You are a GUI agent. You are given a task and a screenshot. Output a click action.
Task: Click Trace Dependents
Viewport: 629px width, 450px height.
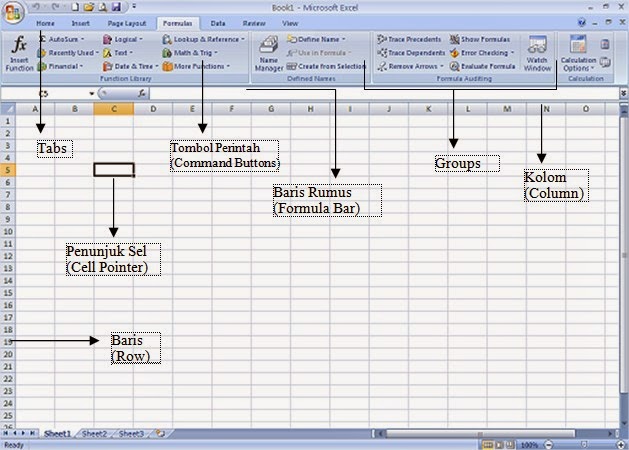pos(411,53)
